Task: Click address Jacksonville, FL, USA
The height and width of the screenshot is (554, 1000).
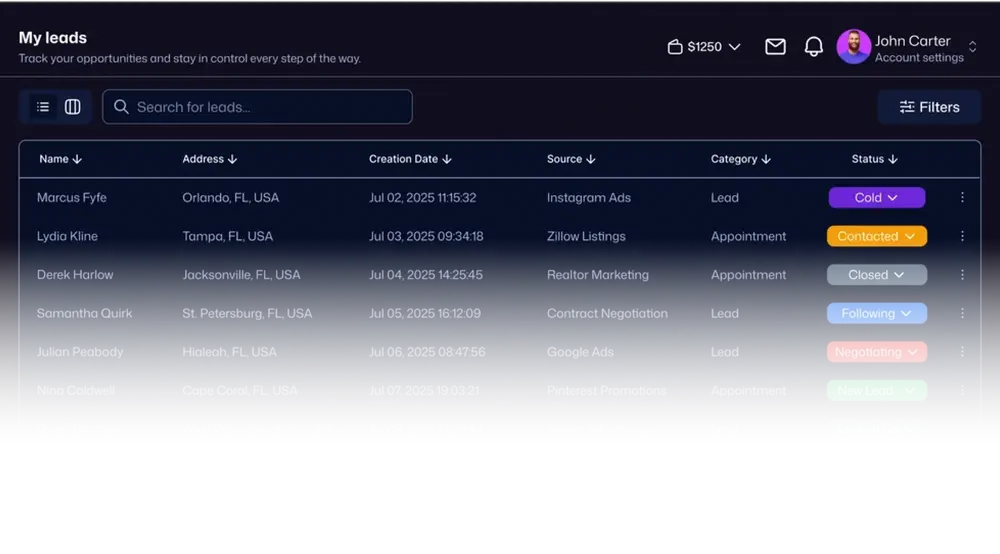Action: (x=241, y=275)
